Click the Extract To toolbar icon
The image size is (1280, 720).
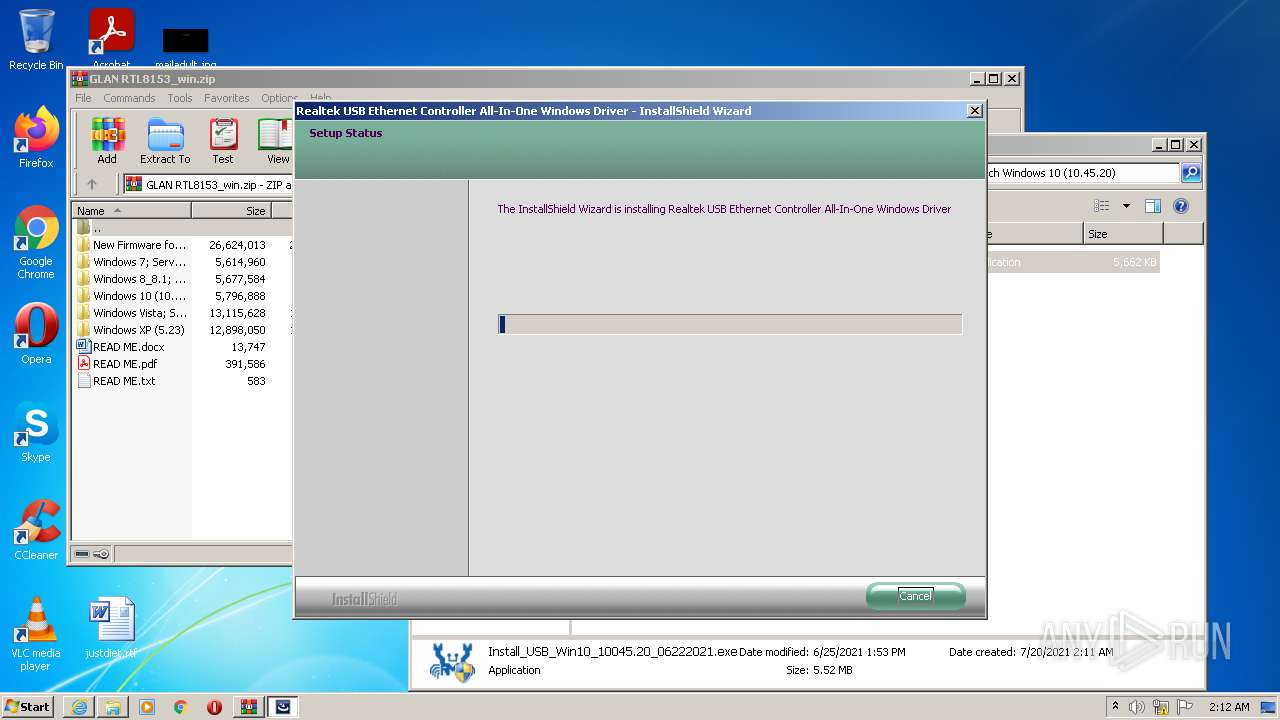tap(165, 140)
